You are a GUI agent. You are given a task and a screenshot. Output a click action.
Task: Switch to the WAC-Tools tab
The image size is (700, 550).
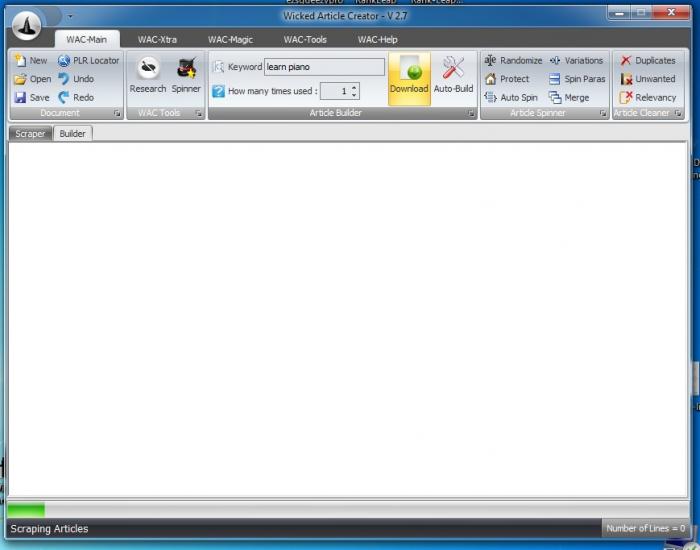click(305, 39)
